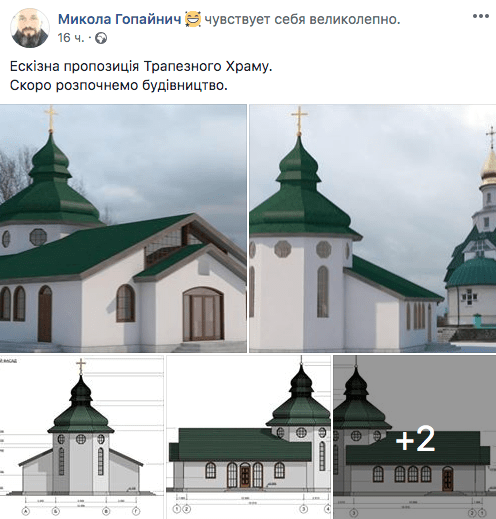Click axis marker А on facade drawing

pyautogui.click(x=26, y=511)
